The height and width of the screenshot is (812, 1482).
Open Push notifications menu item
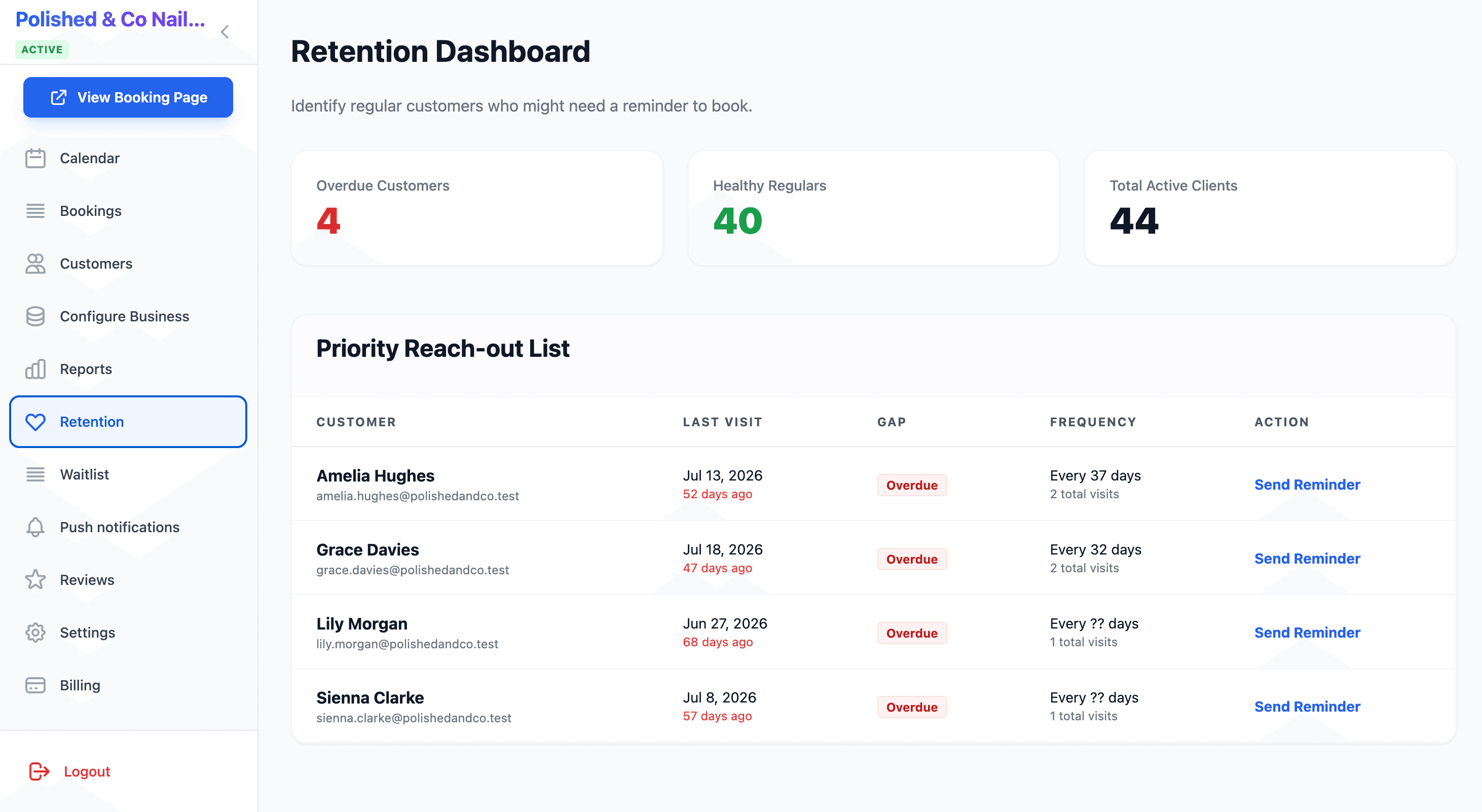(x=128, y=527)
